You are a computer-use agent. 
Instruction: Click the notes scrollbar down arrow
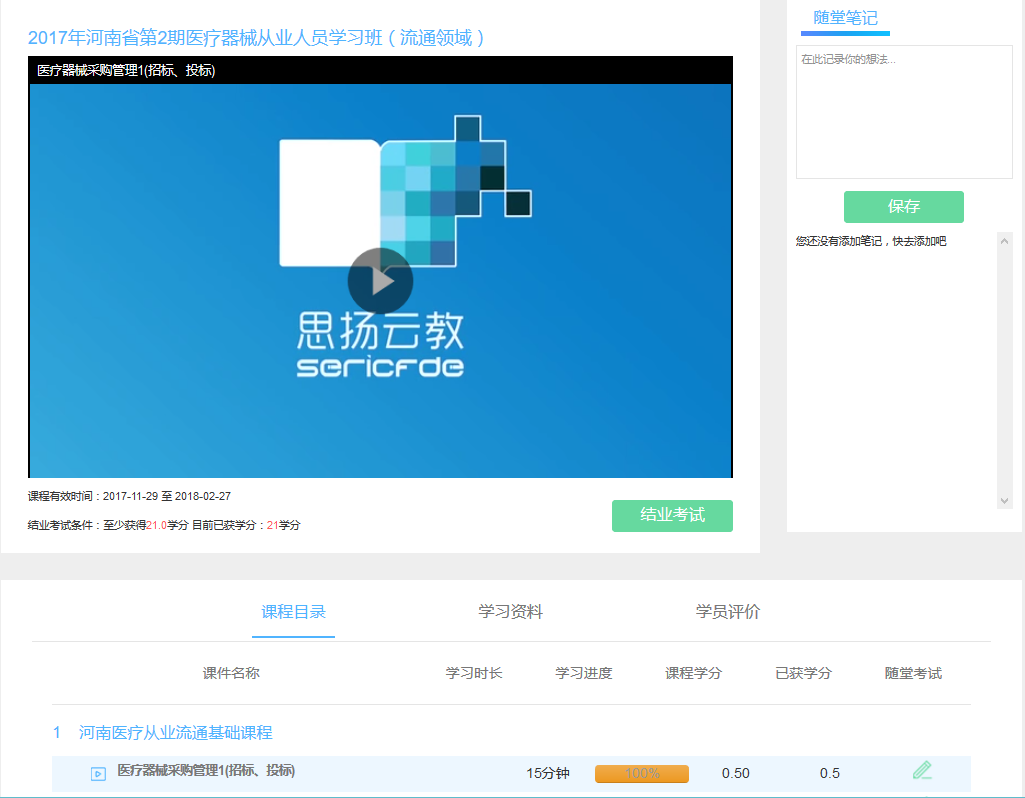point(1004,501)
